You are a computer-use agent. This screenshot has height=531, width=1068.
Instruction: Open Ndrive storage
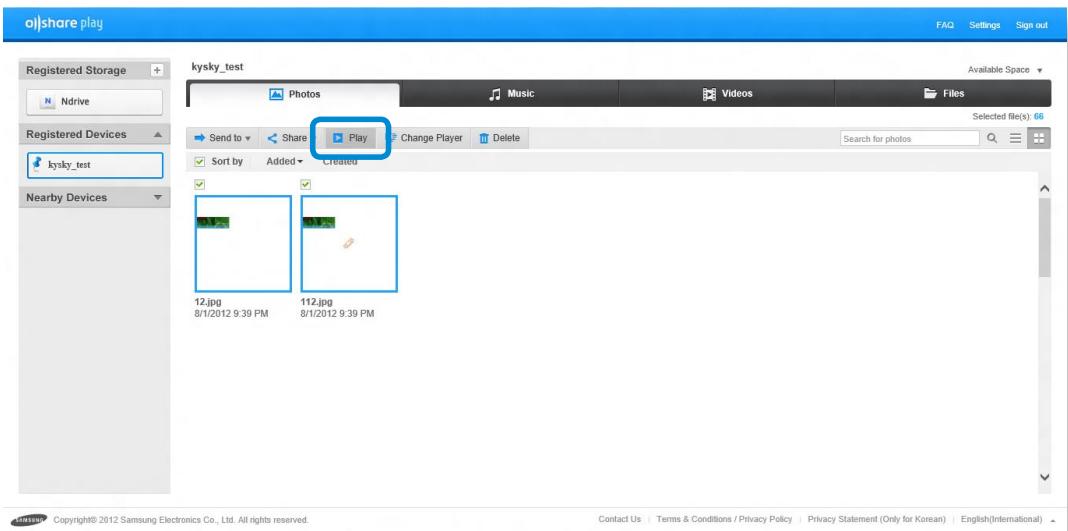coord(94,101)
